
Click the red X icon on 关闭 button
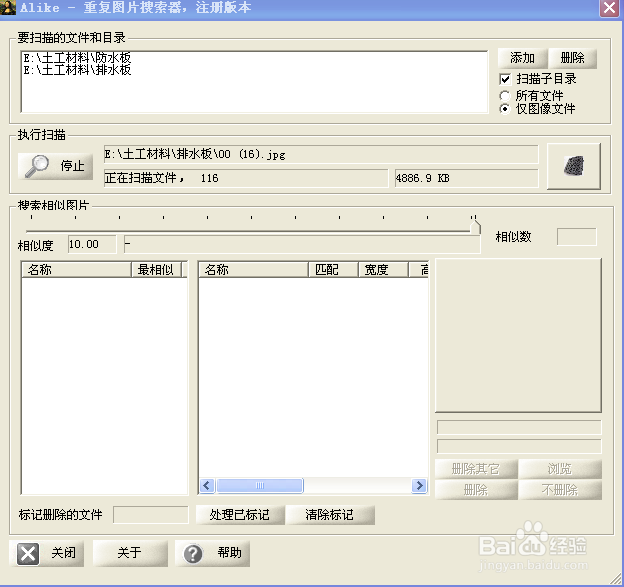tap(28, 553)
